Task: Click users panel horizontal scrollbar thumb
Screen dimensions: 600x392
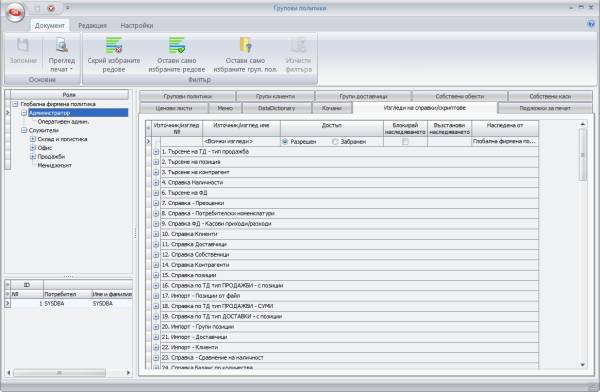Action: (x=59, y=372)
